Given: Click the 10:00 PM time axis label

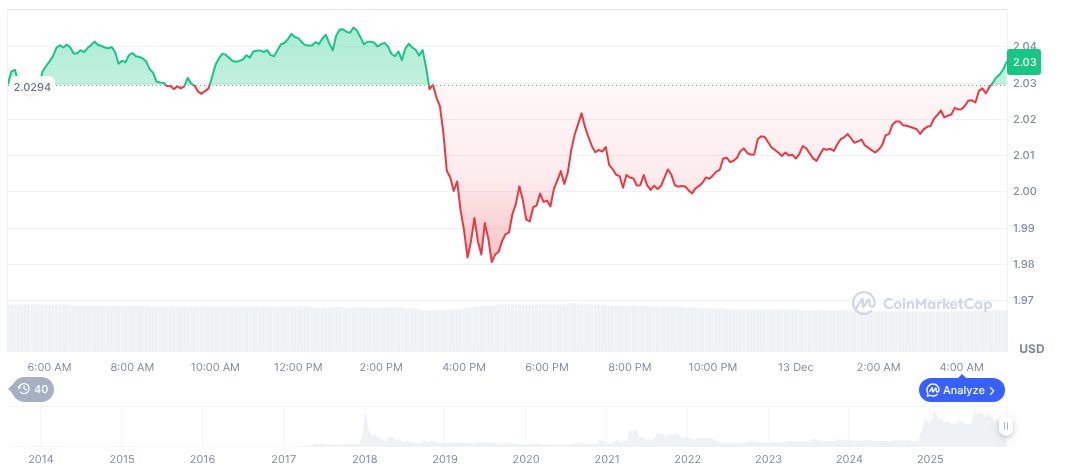Looking at the screenshot, I should tap(713, 367).
